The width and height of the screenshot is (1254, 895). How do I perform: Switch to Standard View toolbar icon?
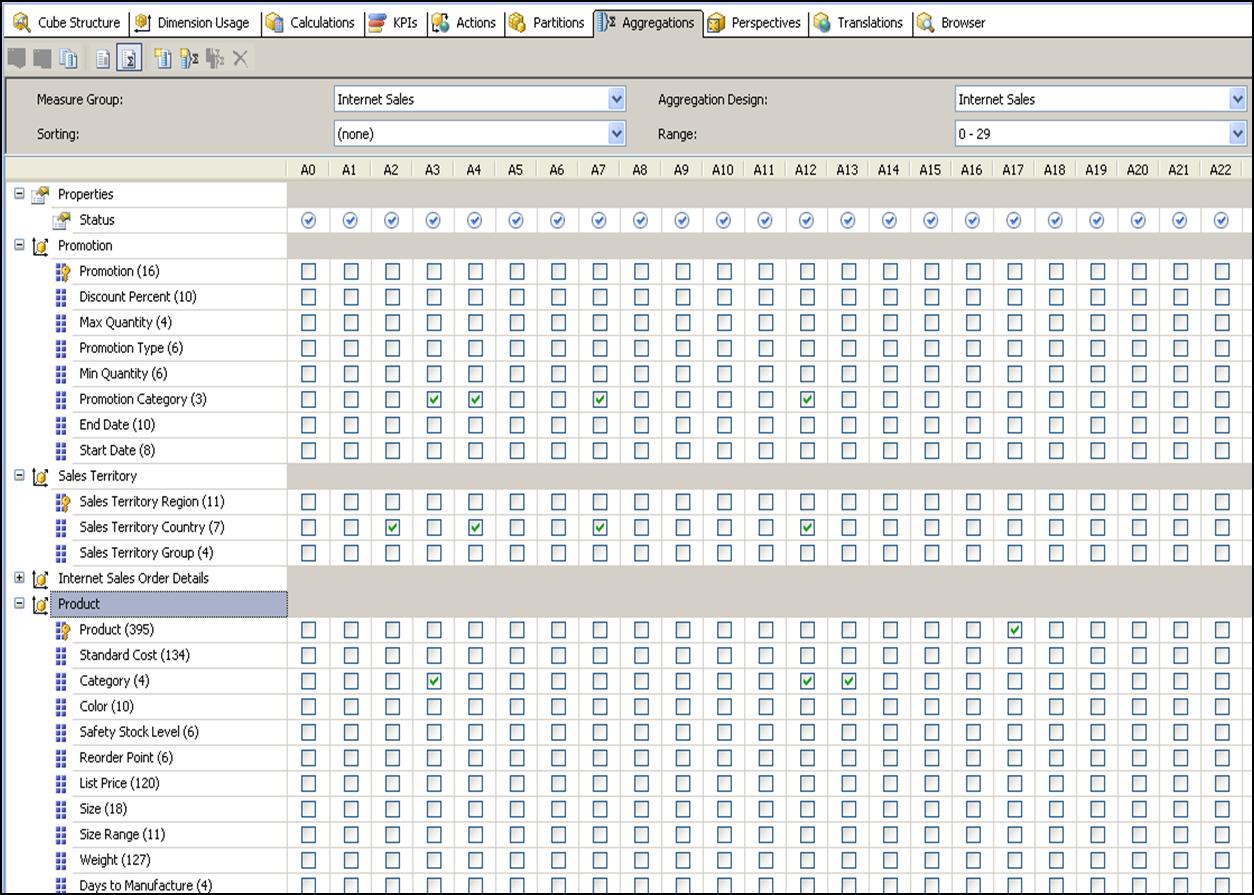[103, 59]
